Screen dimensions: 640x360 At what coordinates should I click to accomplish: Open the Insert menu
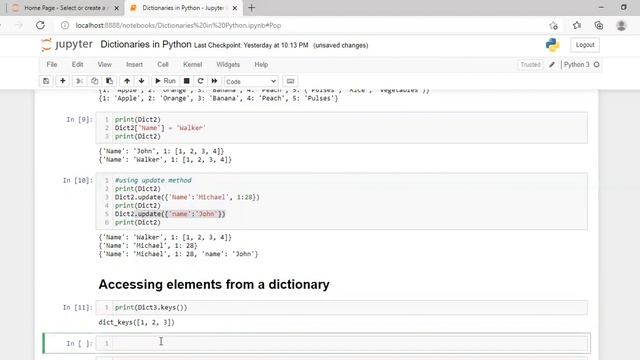coord(134,64)
